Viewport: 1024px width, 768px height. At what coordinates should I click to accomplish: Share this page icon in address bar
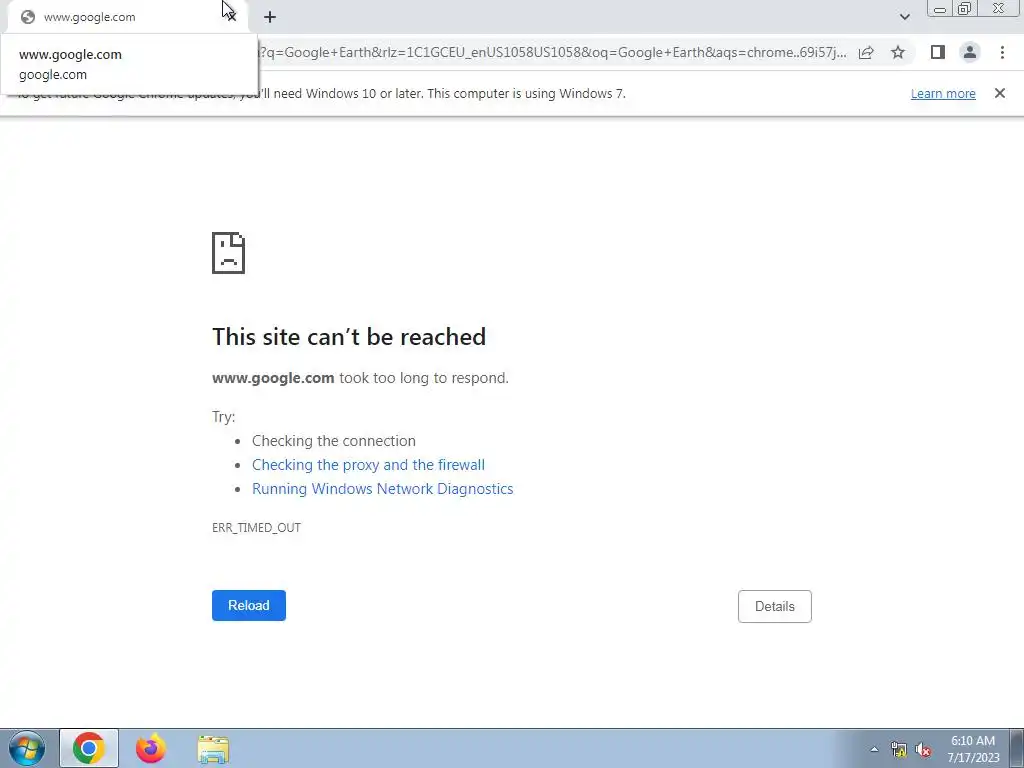tap(866, 52)
